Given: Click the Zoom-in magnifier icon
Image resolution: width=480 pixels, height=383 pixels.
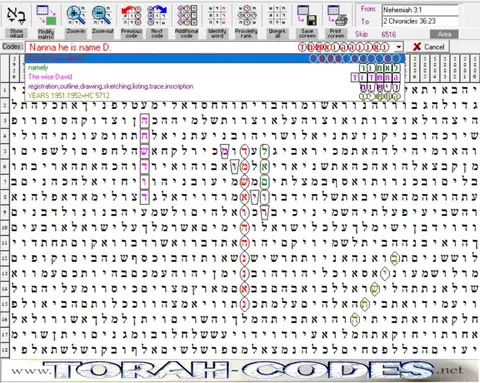Looking at the screenshot, I should pos(76,15).
